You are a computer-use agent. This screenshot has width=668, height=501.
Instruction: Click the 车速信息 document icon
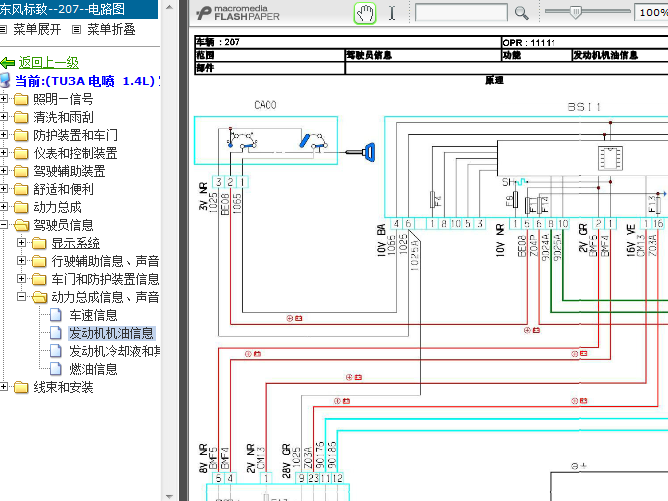point(56,315)
